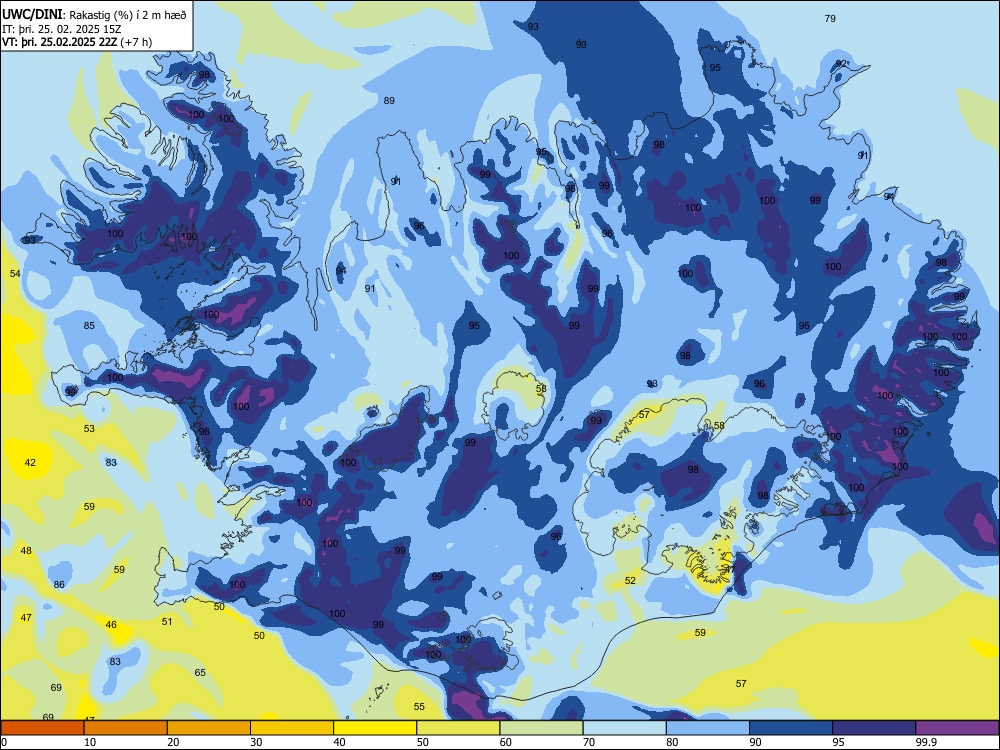Click the 'VT: þri. 25.02.2025 22Z (+7 h)' line
Image resolution: width=1000 pixels, height=750 pixels.
pyautogui.click(x=77, y=42)
